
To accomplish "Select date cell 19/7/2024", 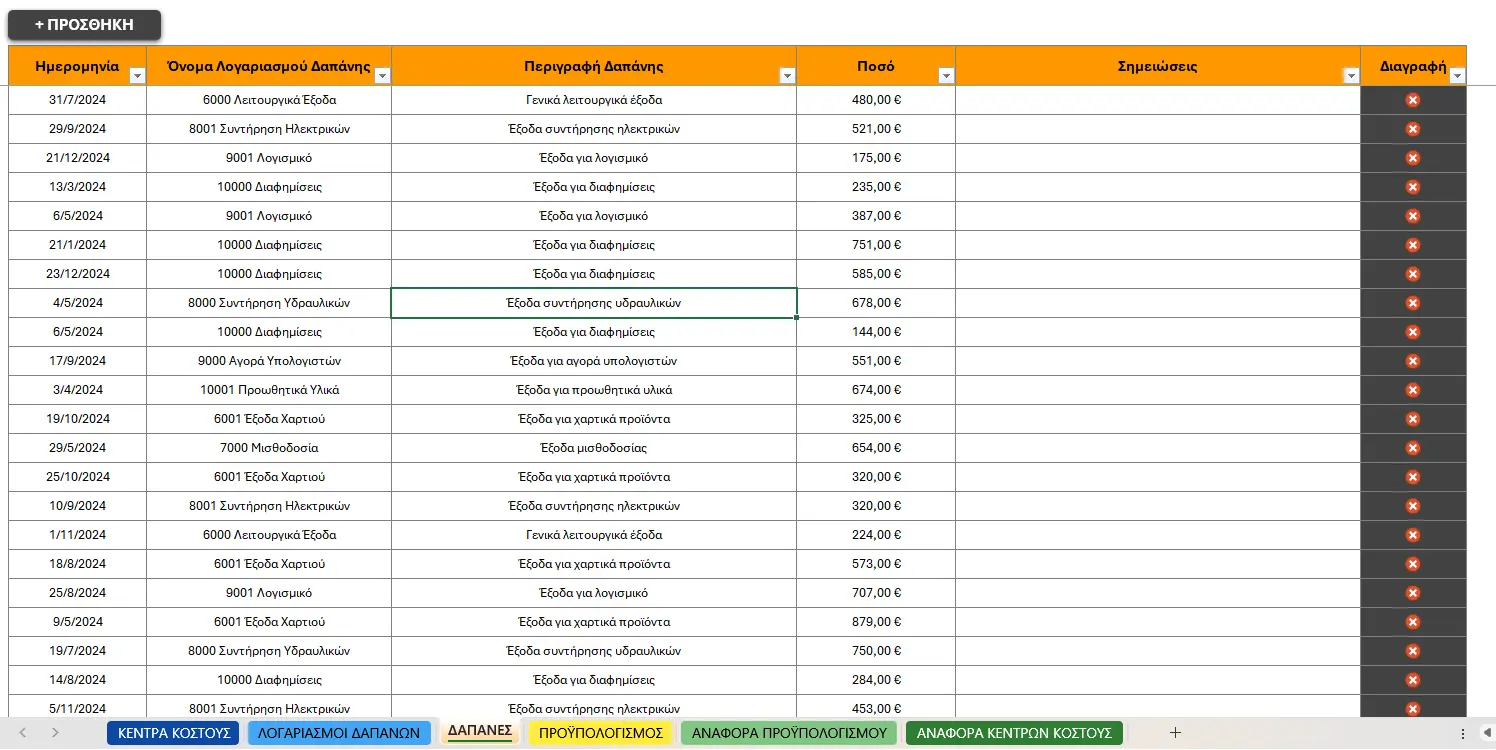I will (77, 651).
